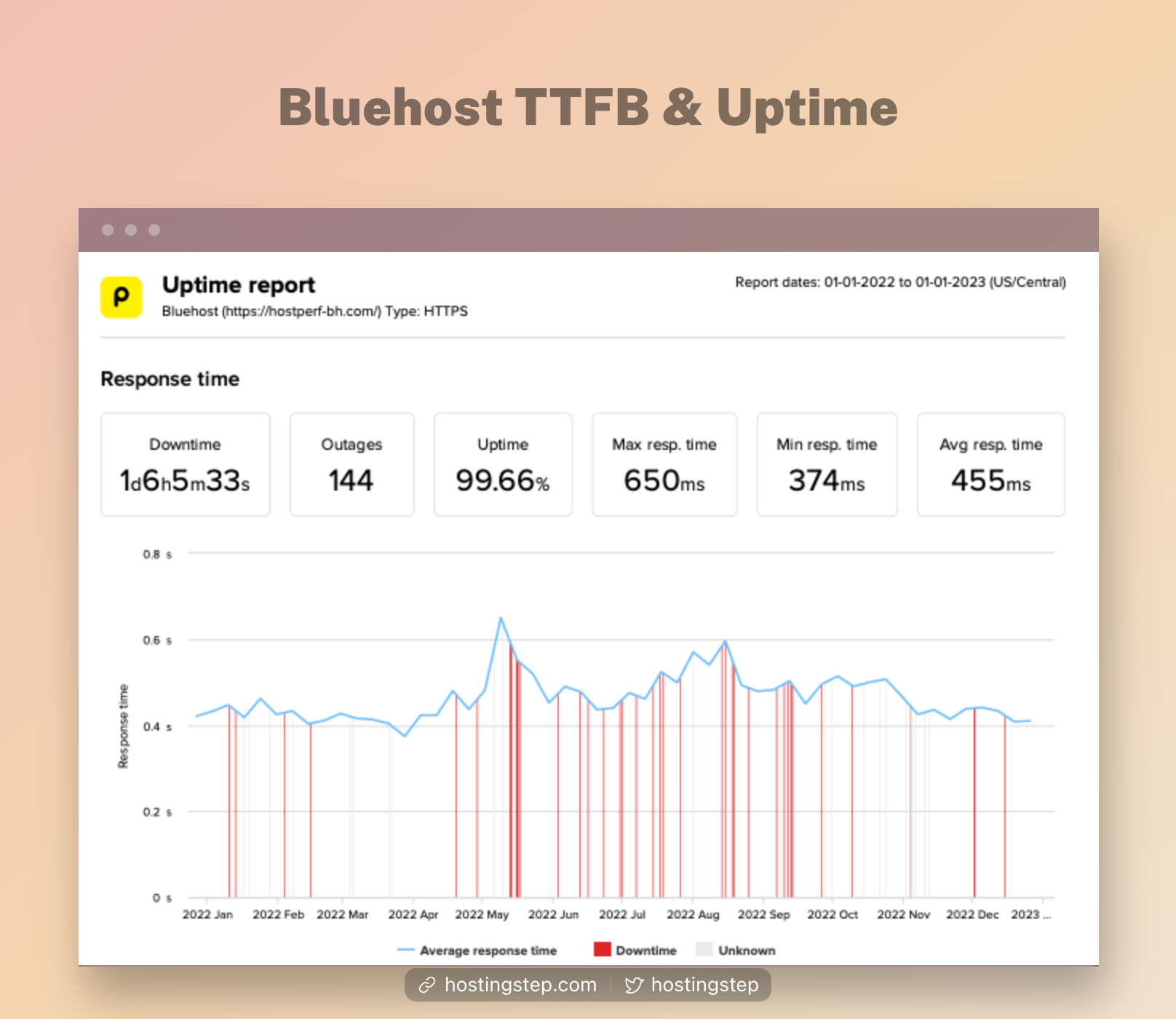
Task: Click the third window control dot
Action: point(154,230)
